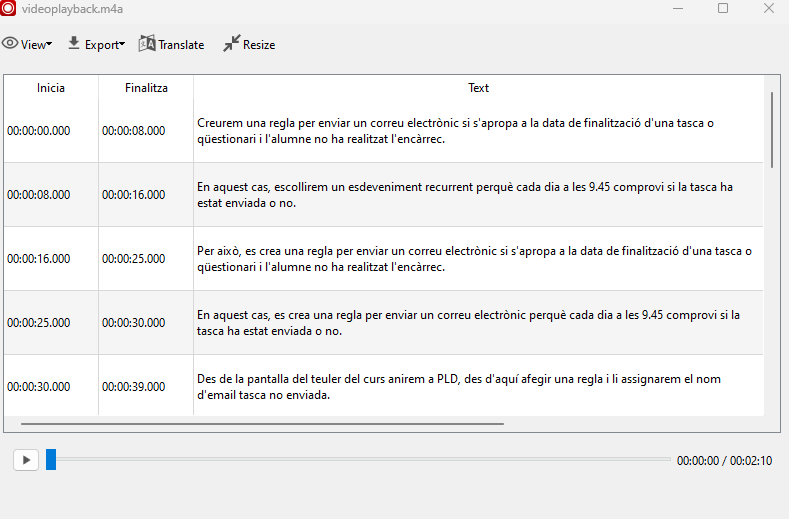Click the Resize button label
Image resolution: width=789 pixels, height=519 pixels.
(259, 45)
